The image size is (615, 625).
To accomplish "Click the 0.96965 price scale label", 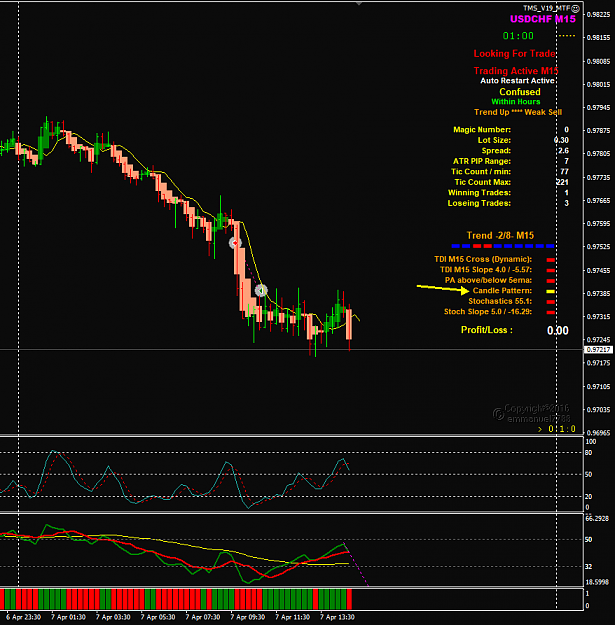I will (599, 432).
